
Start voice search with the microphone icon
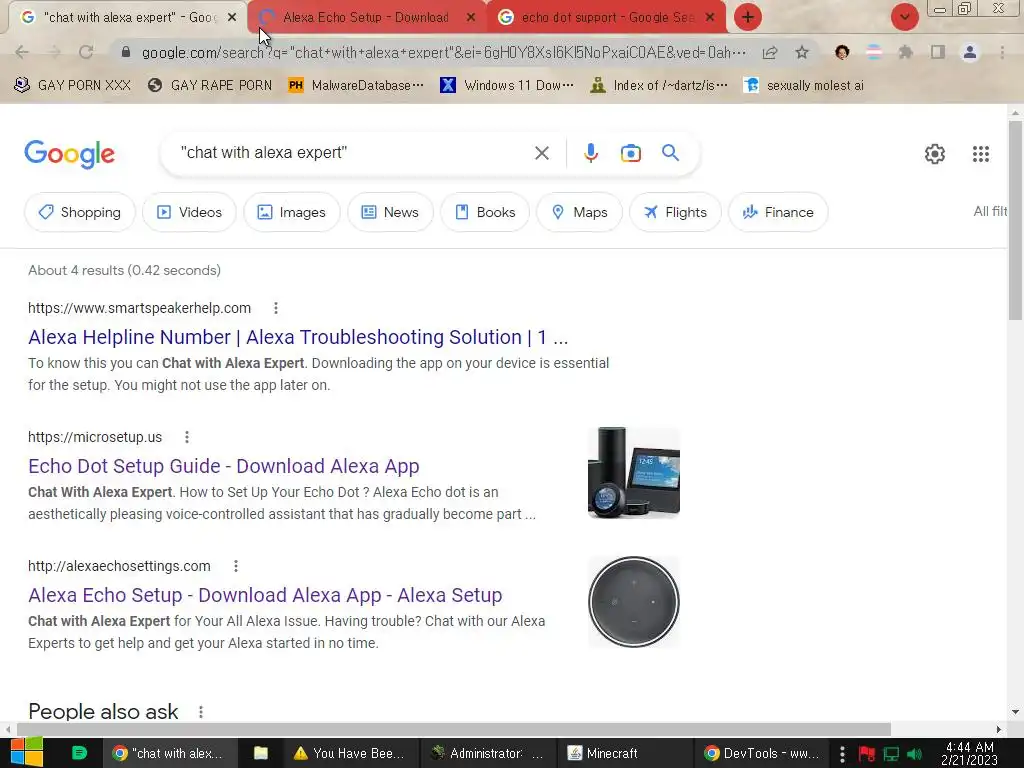click(590, 153)
